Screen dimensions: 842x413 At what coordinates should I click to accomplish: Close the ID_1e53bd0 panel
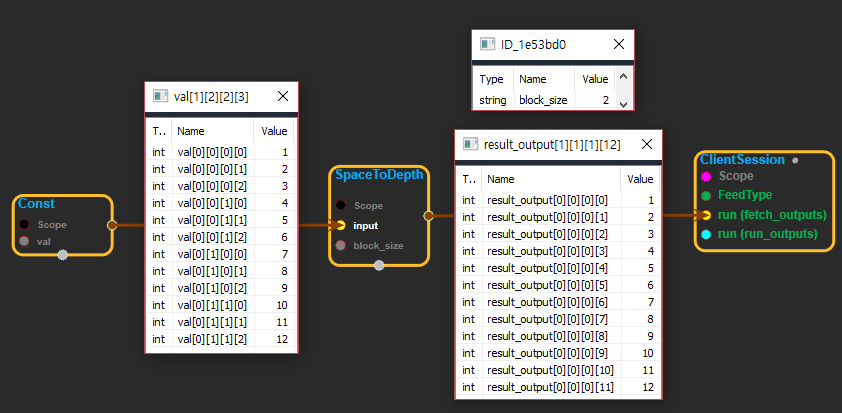point(619,44)
